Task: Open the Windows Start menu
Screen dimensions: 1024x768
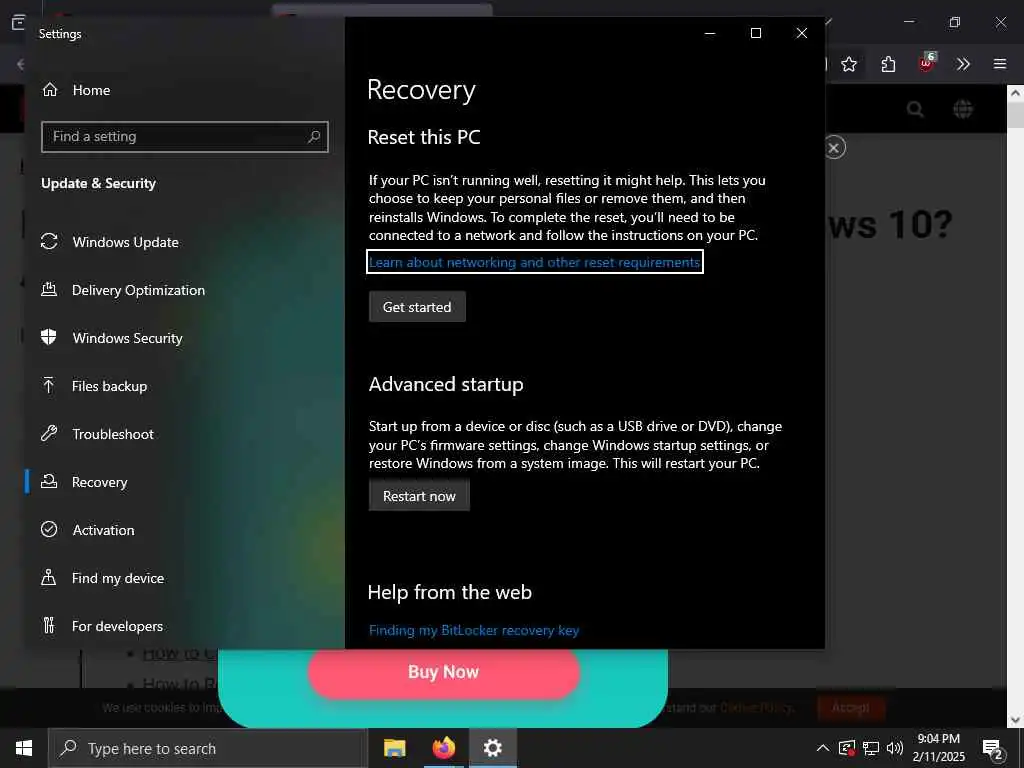Action: (24, 748)
